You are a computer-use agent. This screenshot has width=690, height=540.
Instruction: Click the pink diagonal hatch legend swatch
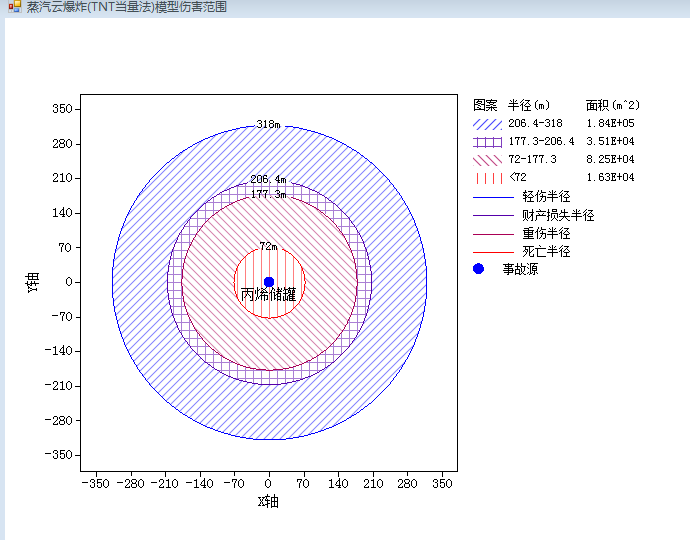tap(487, 160)
